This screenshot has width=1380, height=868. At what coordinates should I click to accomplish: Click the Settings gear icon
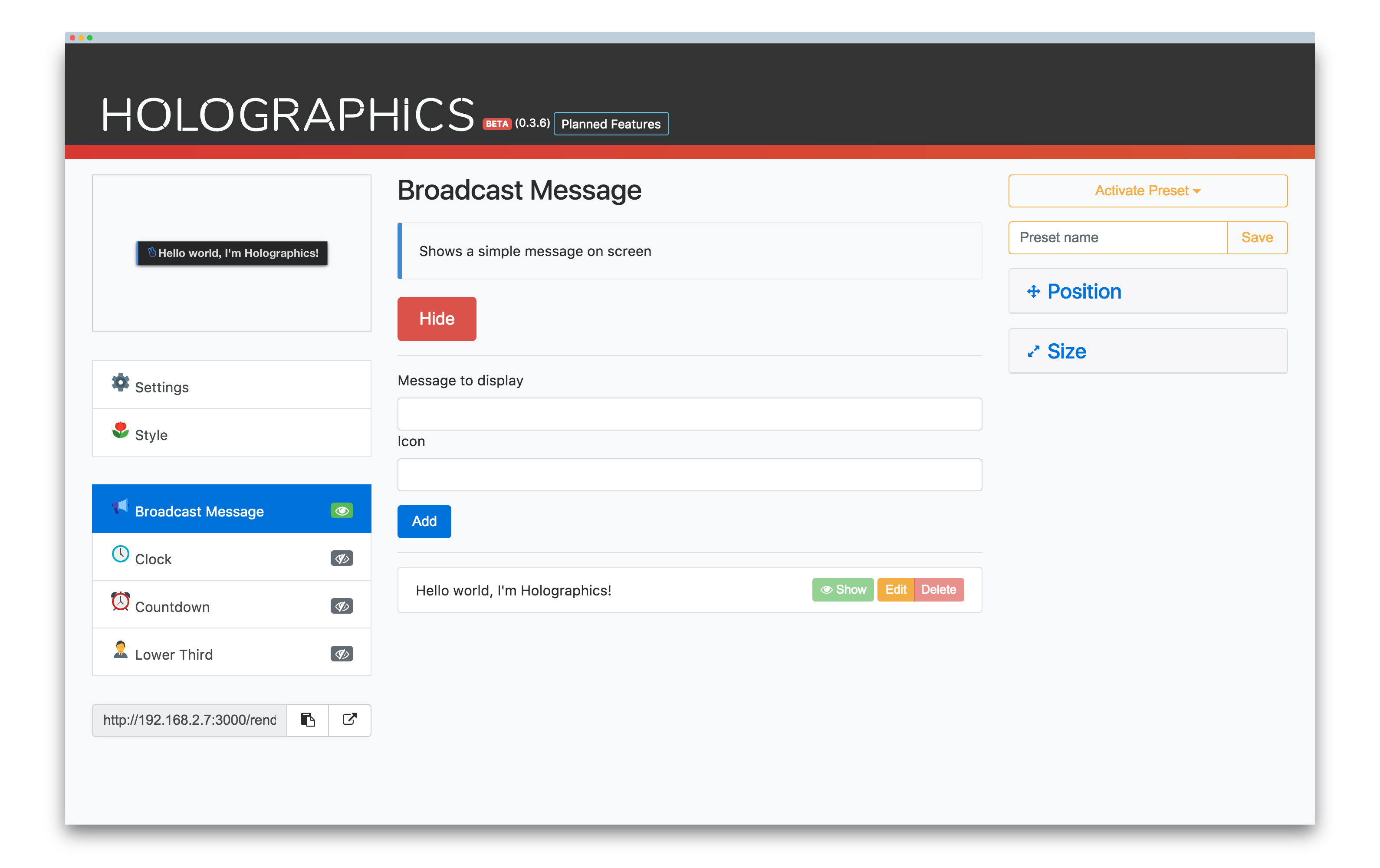[x=120, y=382]
